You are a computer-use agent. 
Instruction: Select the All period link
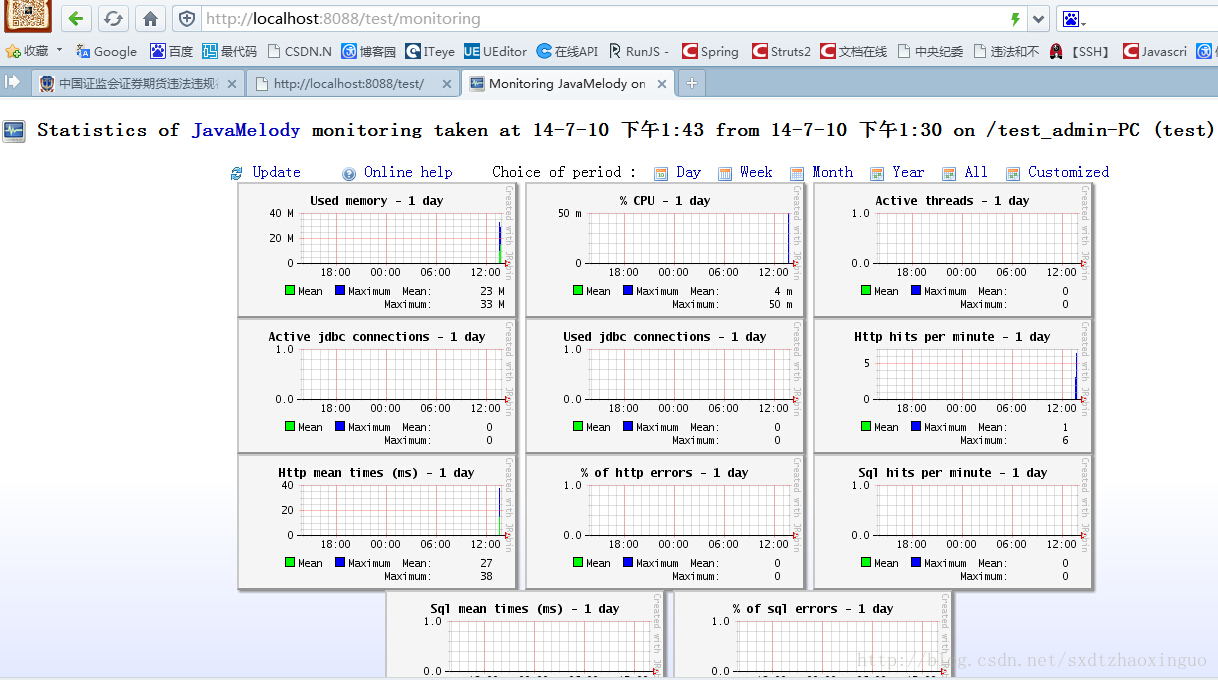tap(976, 172)
